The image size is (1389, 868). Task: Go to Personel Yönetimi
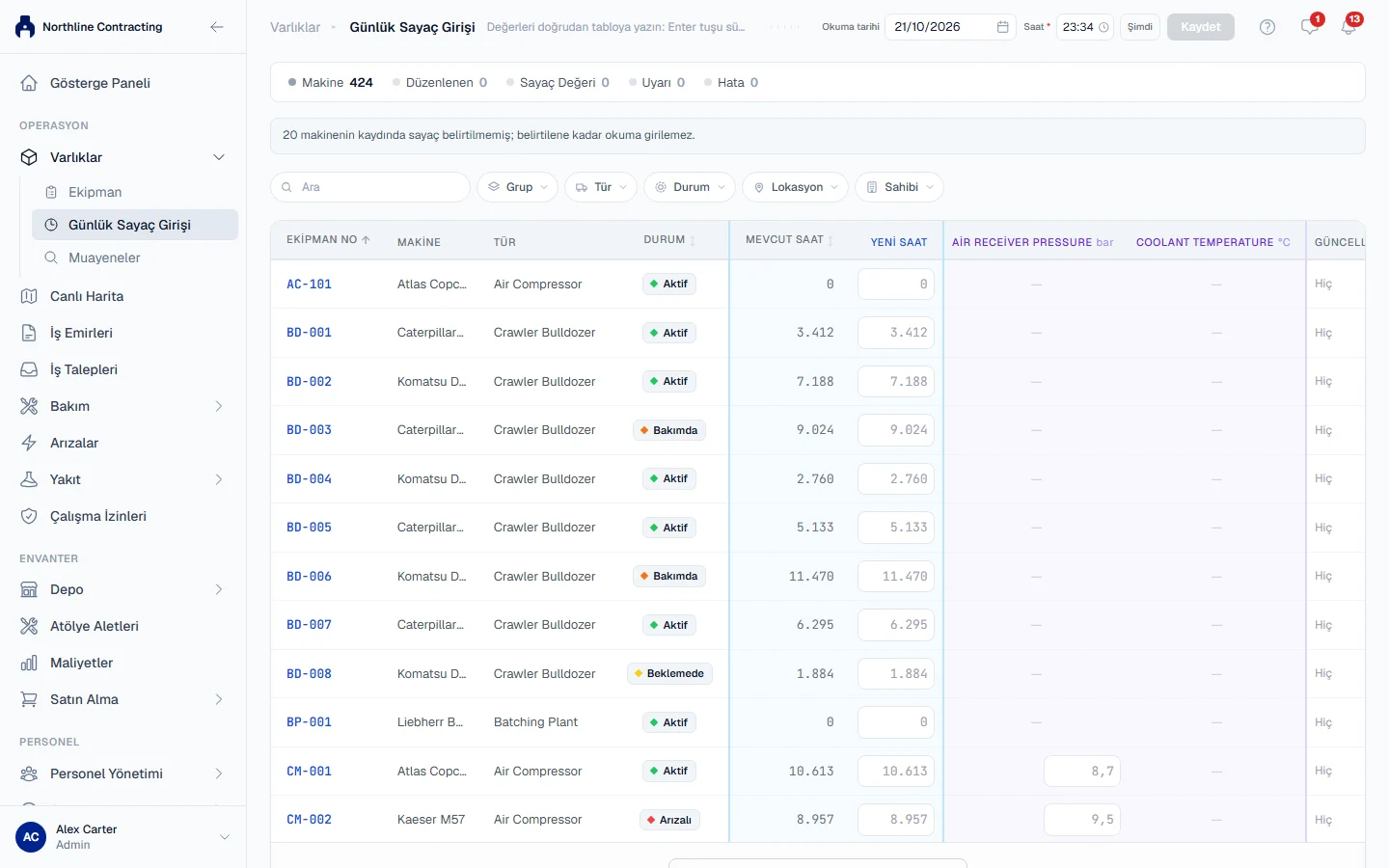pyautogui.click(x=123, y=773)
